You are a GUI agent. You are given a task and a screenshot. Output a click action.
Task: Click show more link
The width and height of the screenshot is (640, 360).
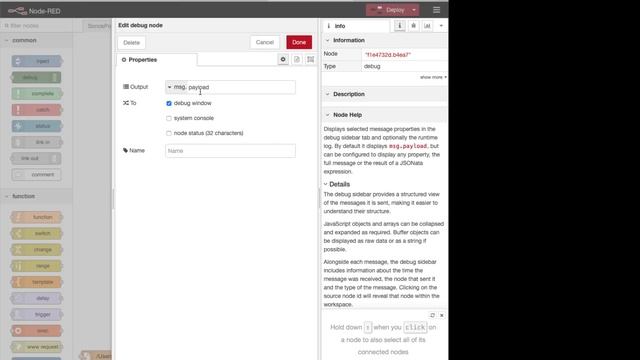433,77
